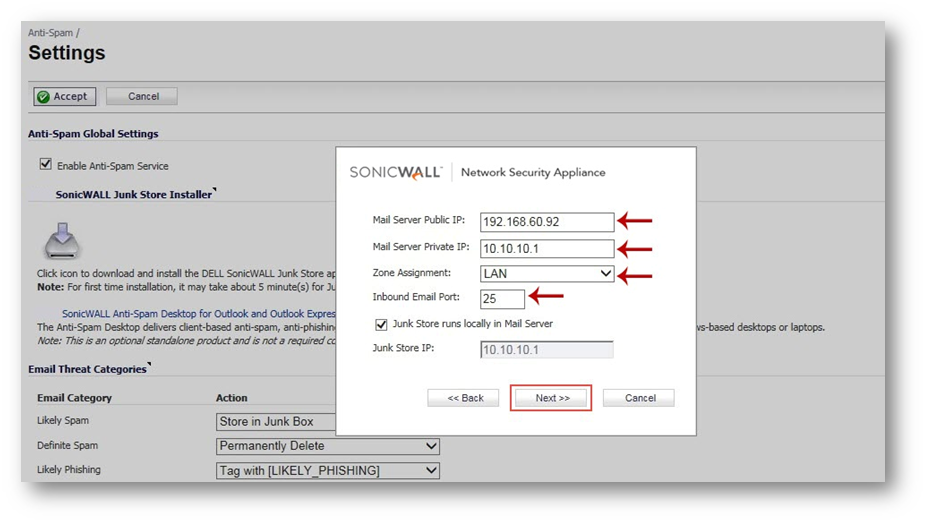Image resolution: width=927 pixels, height=524 pixels.
Task: Click Next >> in the wizard
Action: click(552, 398)
